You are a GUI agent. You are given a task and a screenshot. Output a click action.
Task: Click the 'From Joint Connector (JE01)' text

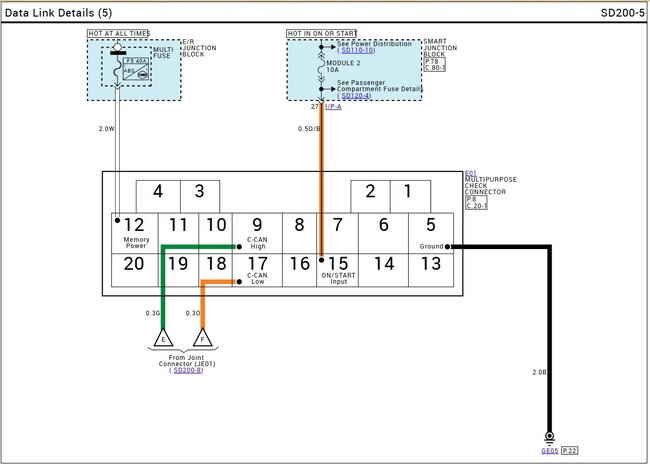(187, 361)
